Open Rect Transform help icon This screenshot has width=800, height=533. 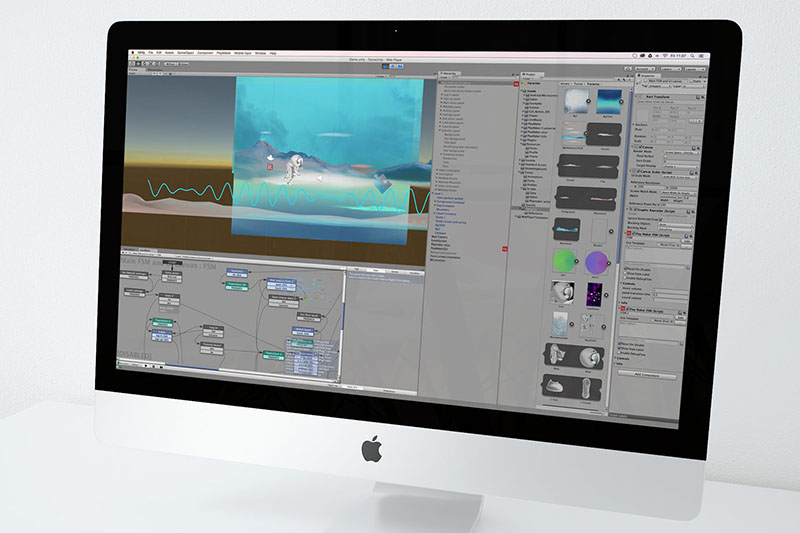point(698,97)
